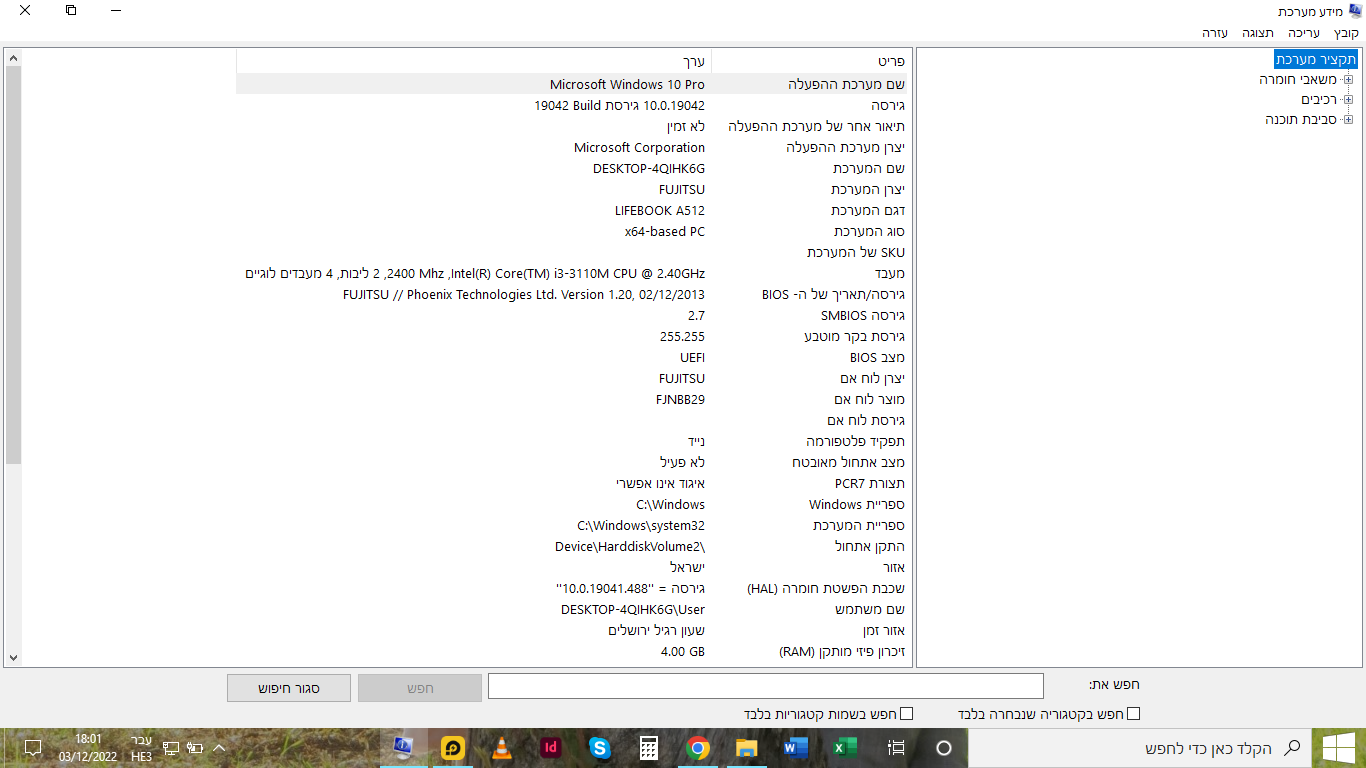1366x768 pixels.
Task: Open the Calculator taskbar icon
Action: tap(649, 747)
